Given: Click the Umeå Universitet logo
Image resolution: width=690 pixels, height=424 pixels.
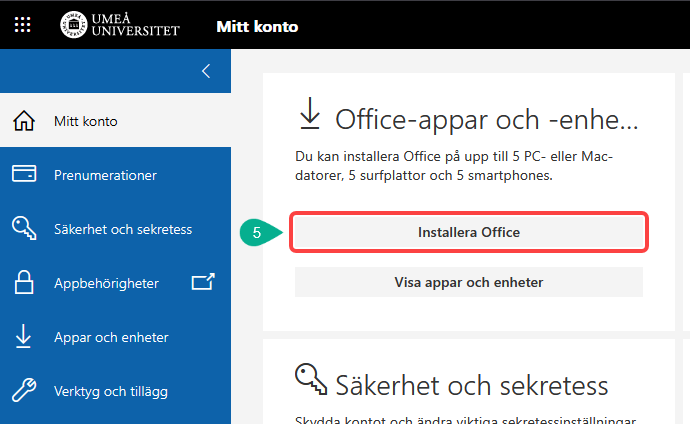Looking at the screenshot, I should pyautogui.click(x=120, y=25).
